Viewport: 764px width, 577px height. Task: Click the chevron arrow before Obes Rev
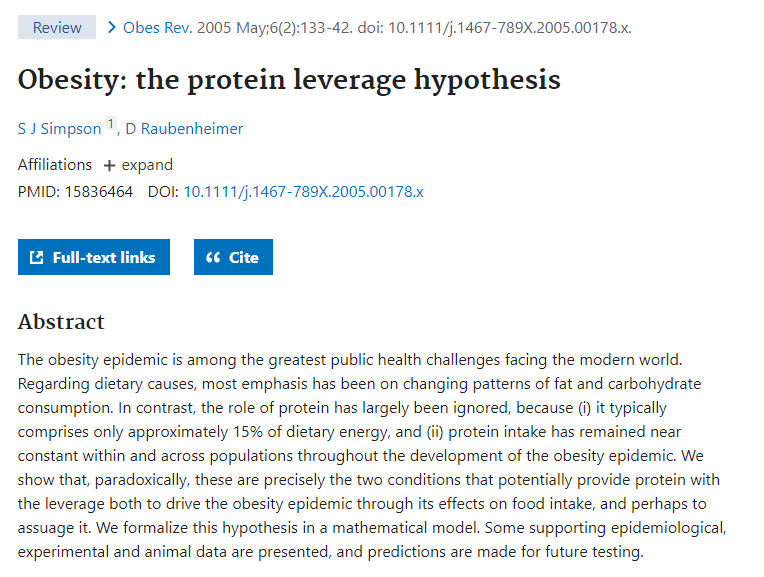coord(111,27)
